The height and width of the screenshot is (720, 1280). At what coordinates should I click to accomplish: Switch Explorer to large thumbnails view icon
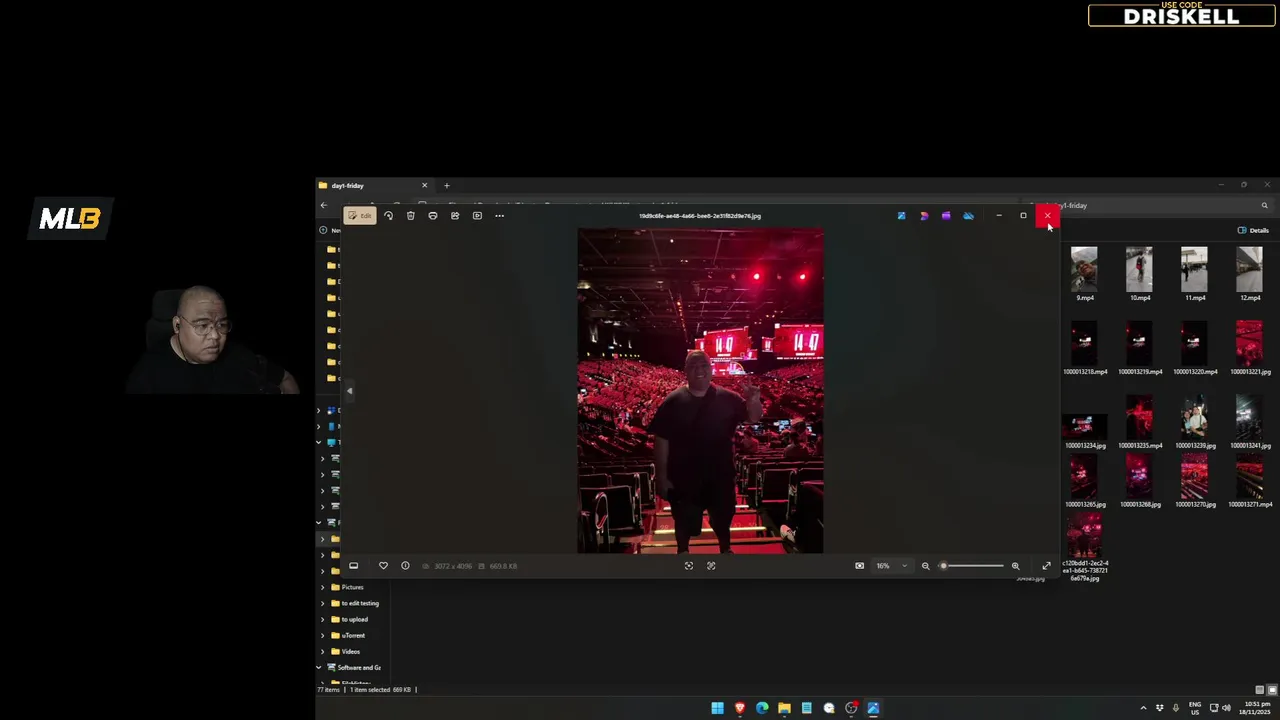point(1271,690)
